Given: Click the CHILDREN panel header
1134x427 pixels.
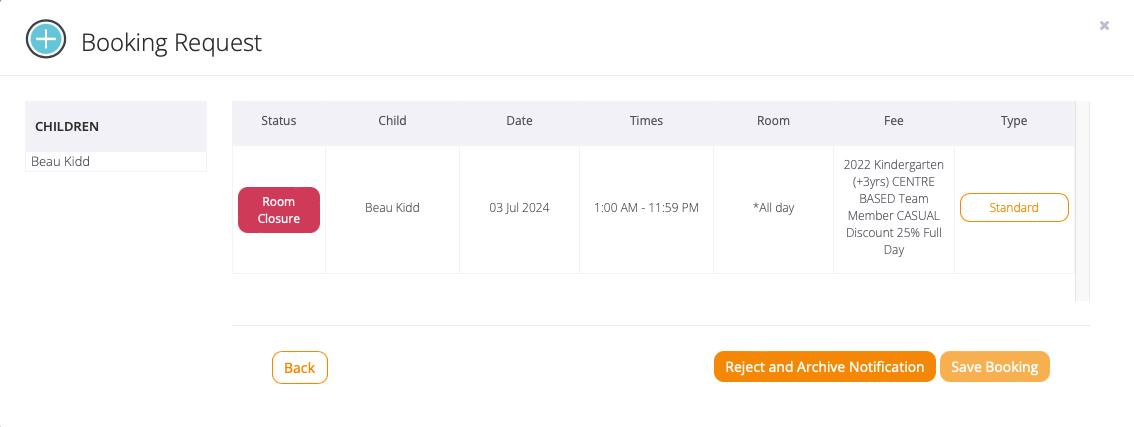Looking at the screenshot, I should (67, 127).
